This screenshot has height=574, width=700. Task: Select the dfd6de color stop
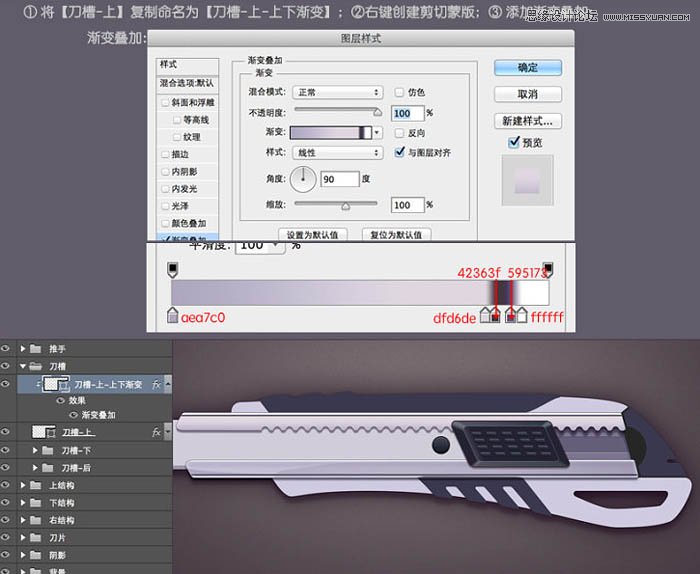coord(485,315)
